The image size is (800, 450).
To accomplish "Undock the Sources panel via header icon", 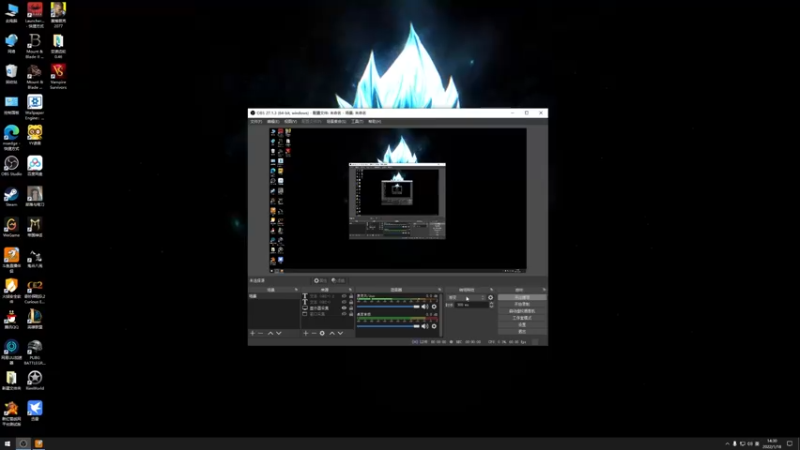I will 350,290.
